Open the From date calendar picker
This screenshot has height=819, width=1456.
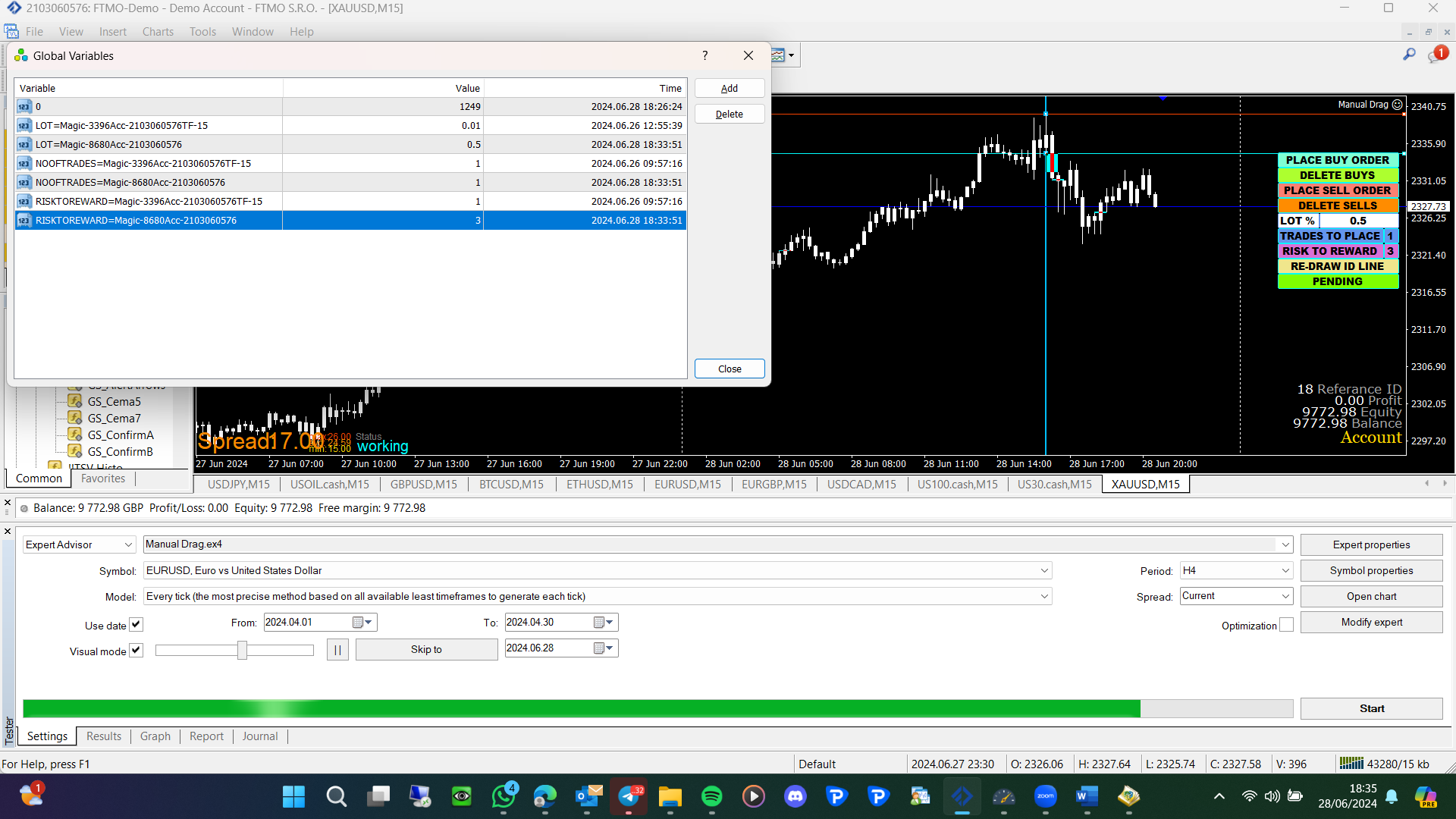(362, 623)
